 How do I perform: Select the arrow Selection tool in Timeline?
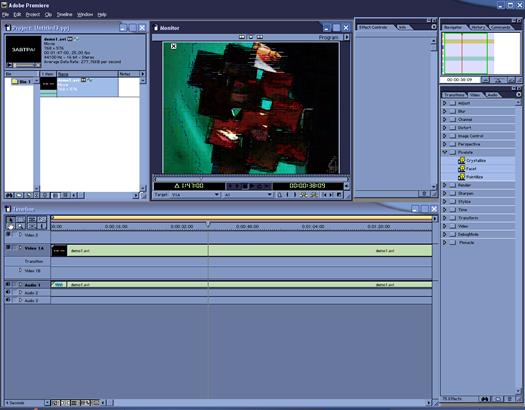click(10, 220)
